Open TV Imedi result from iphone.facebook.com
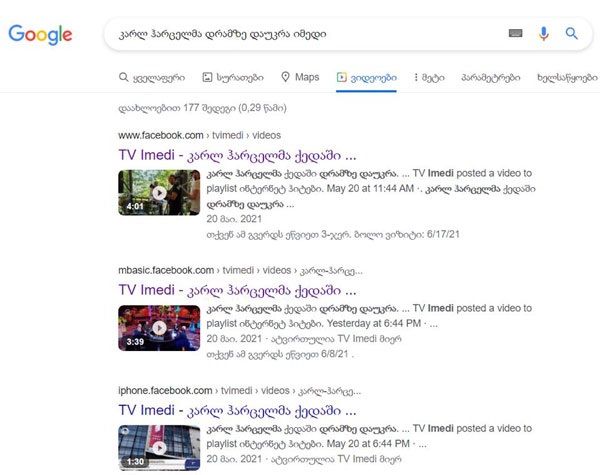 [237, 410]
